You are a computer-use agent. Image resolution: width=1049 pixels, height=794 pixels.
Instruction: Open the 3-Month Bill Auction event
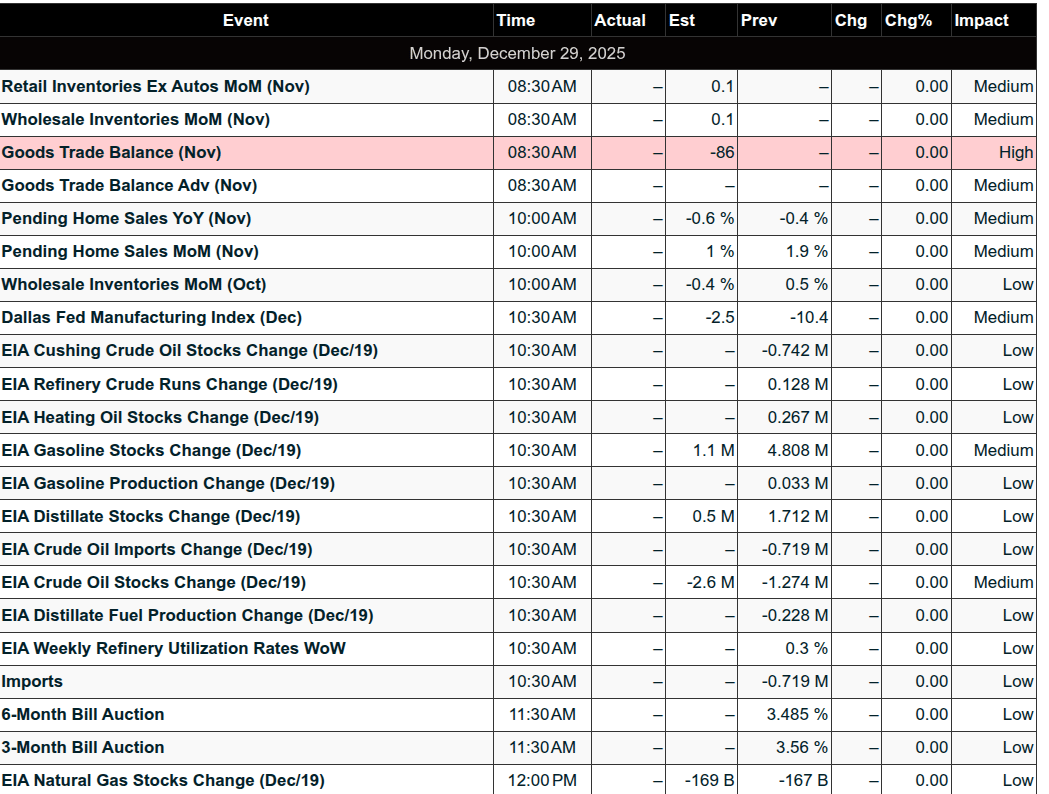tap(83, 748)
